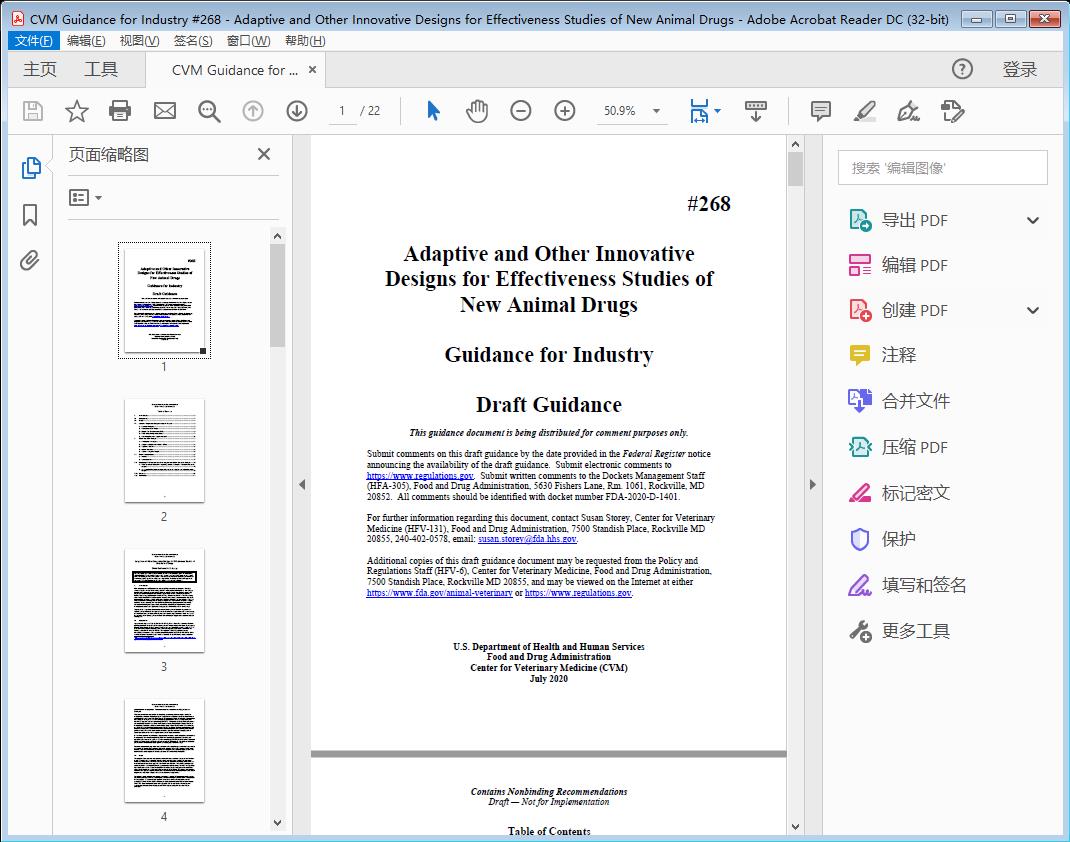
Task: Switch to the selection arrow tool
Action: coord(433,111)
